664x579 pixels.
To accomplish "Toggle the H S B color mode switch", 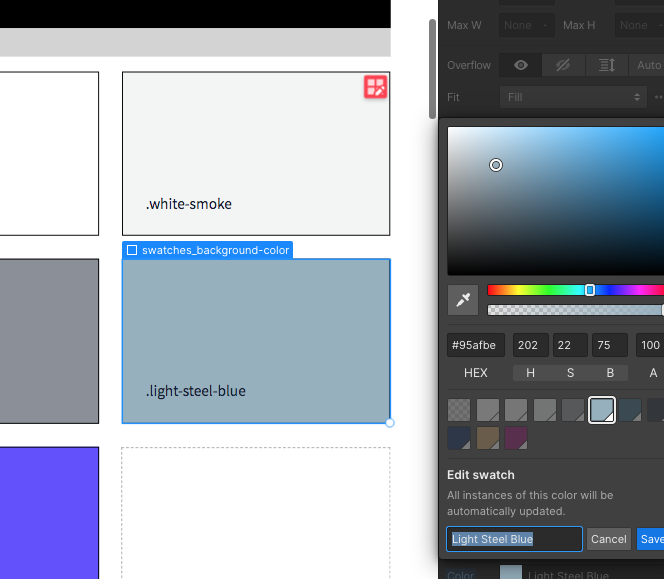I will [x=570, y=373].
